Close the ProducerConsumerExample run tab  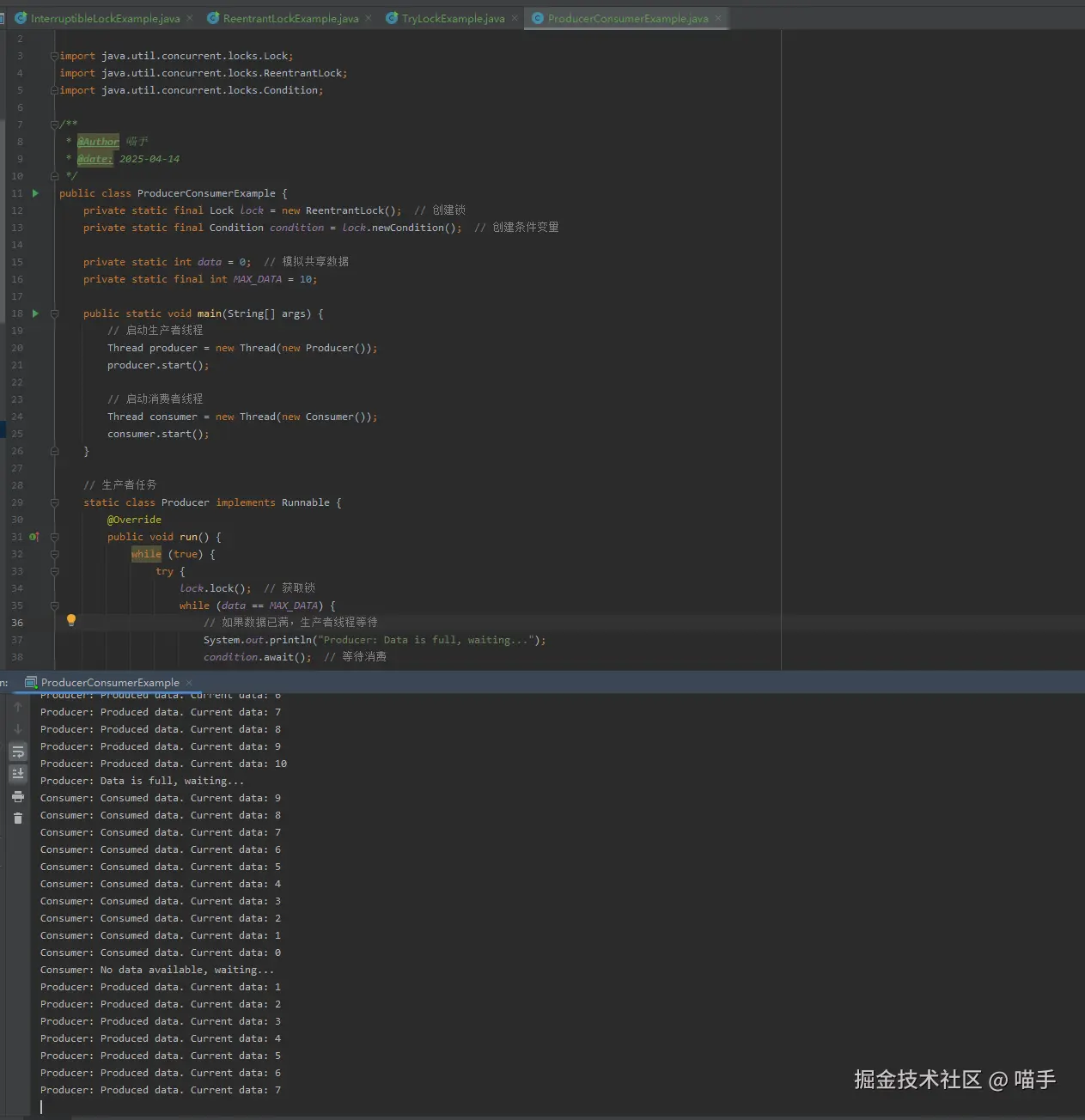coord(189,683)
